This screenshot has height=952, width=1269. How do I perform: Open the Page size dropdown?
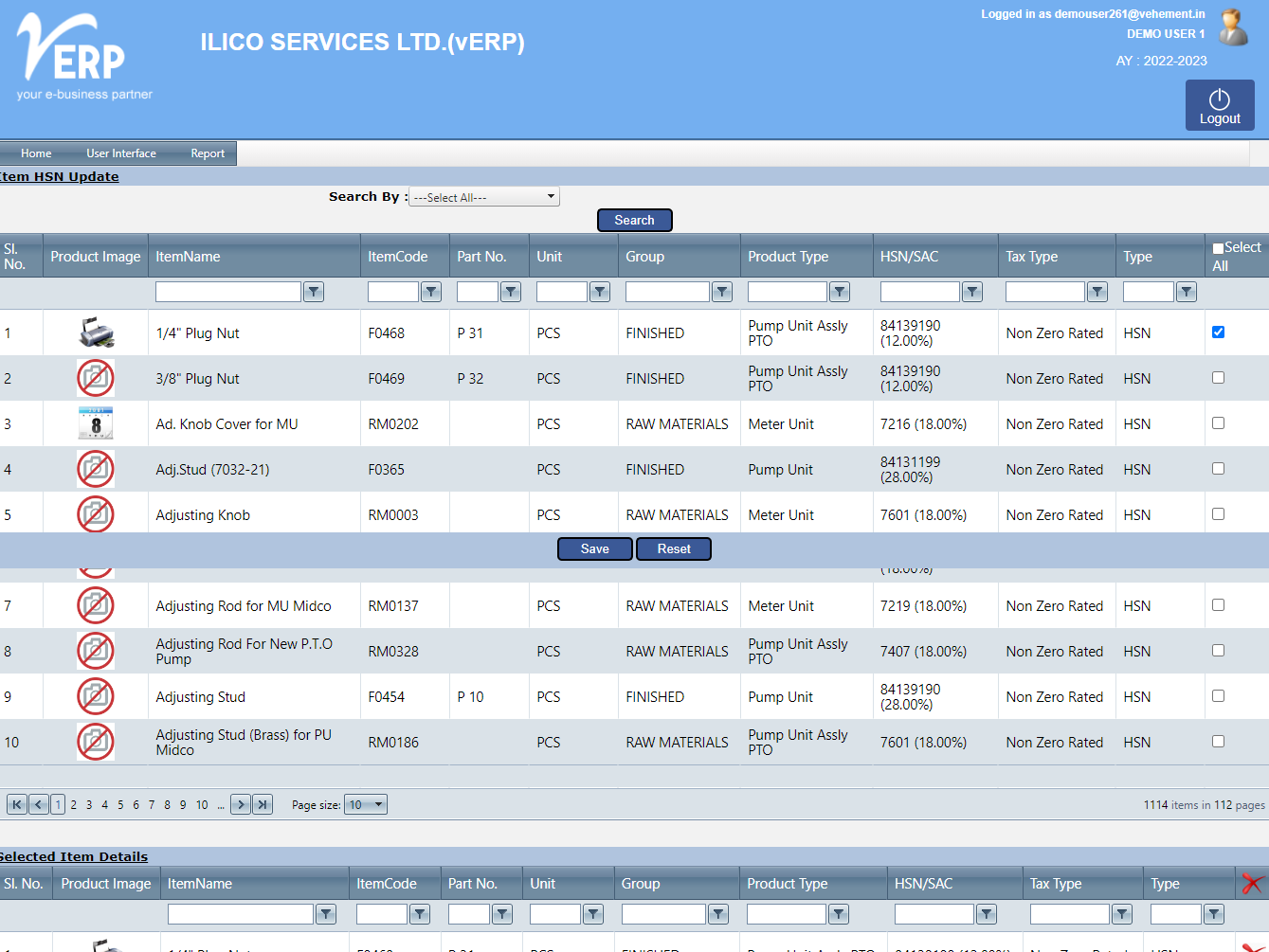366,804
